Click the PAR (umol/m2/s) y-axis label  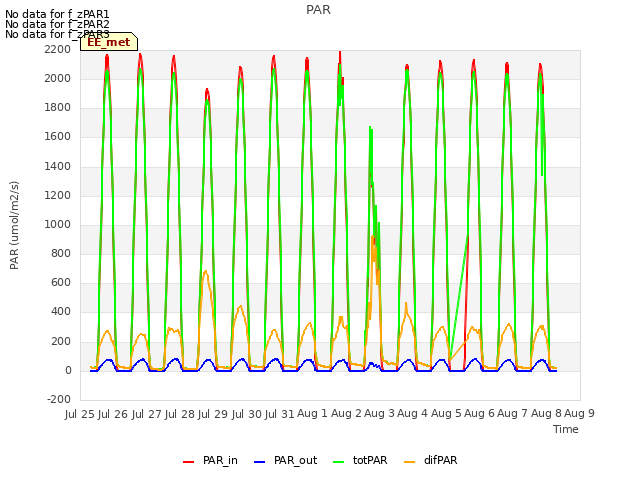coord(14,225)
